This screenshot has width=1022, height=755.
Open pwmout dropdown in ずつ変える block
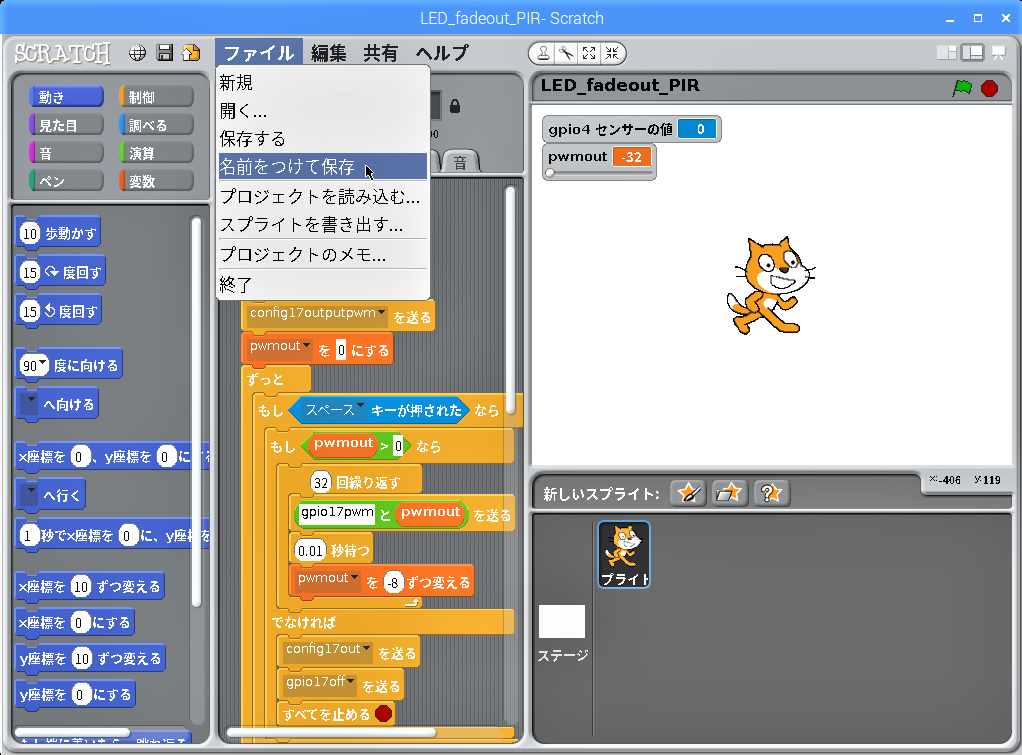(x=355, y=578)
